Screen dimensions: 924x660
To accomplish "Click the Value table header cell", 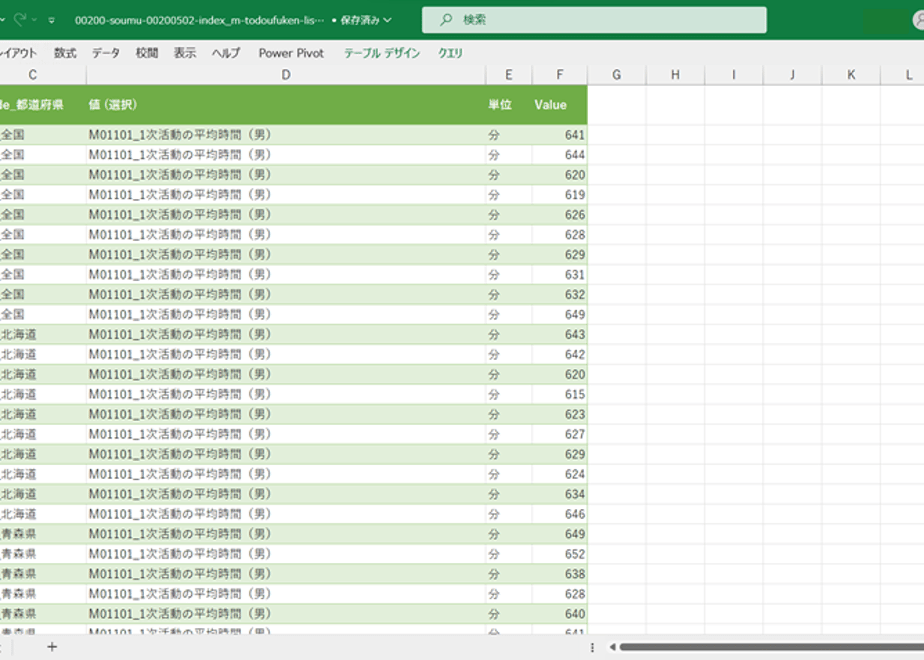I will click(559, 105).
